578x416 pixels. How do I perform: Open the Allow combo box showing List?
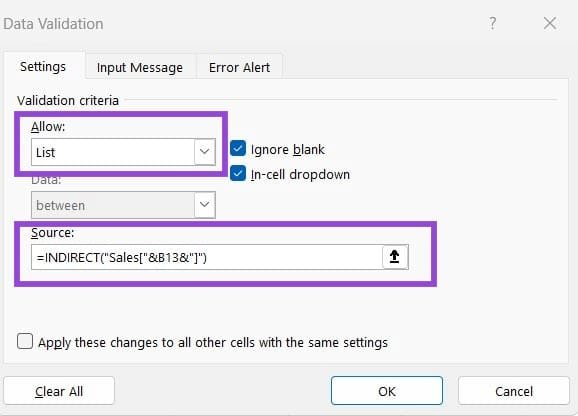point(123,152)
